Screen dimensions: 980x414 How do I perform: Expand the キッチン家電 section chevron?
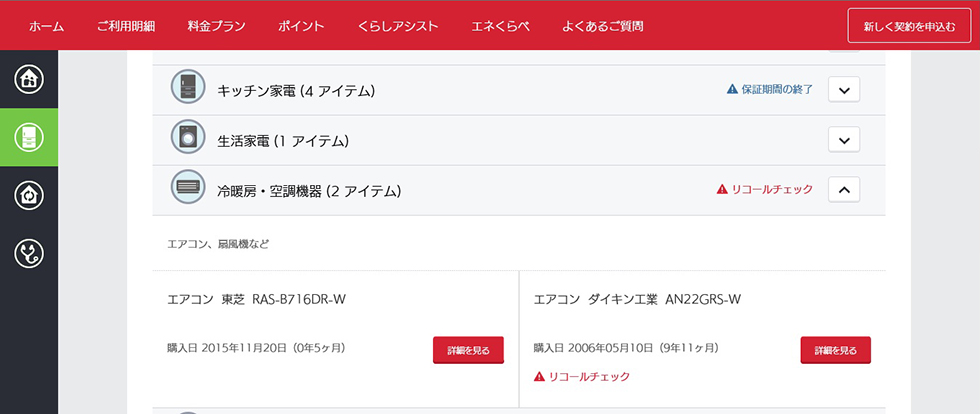point(844,90)
